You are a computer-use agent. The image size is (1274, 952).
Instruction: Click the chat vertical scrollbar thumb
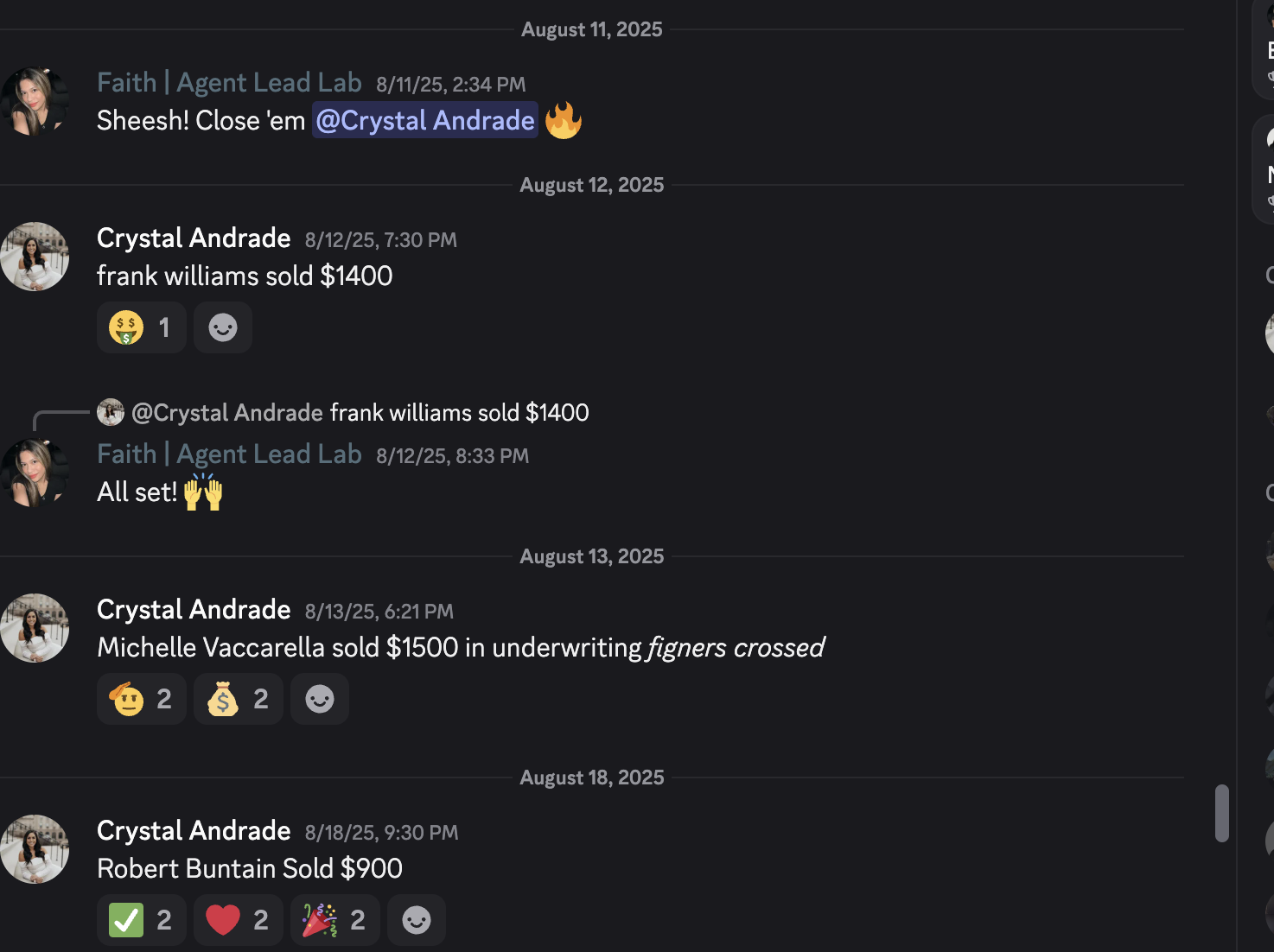click(x=1221, y=813)
